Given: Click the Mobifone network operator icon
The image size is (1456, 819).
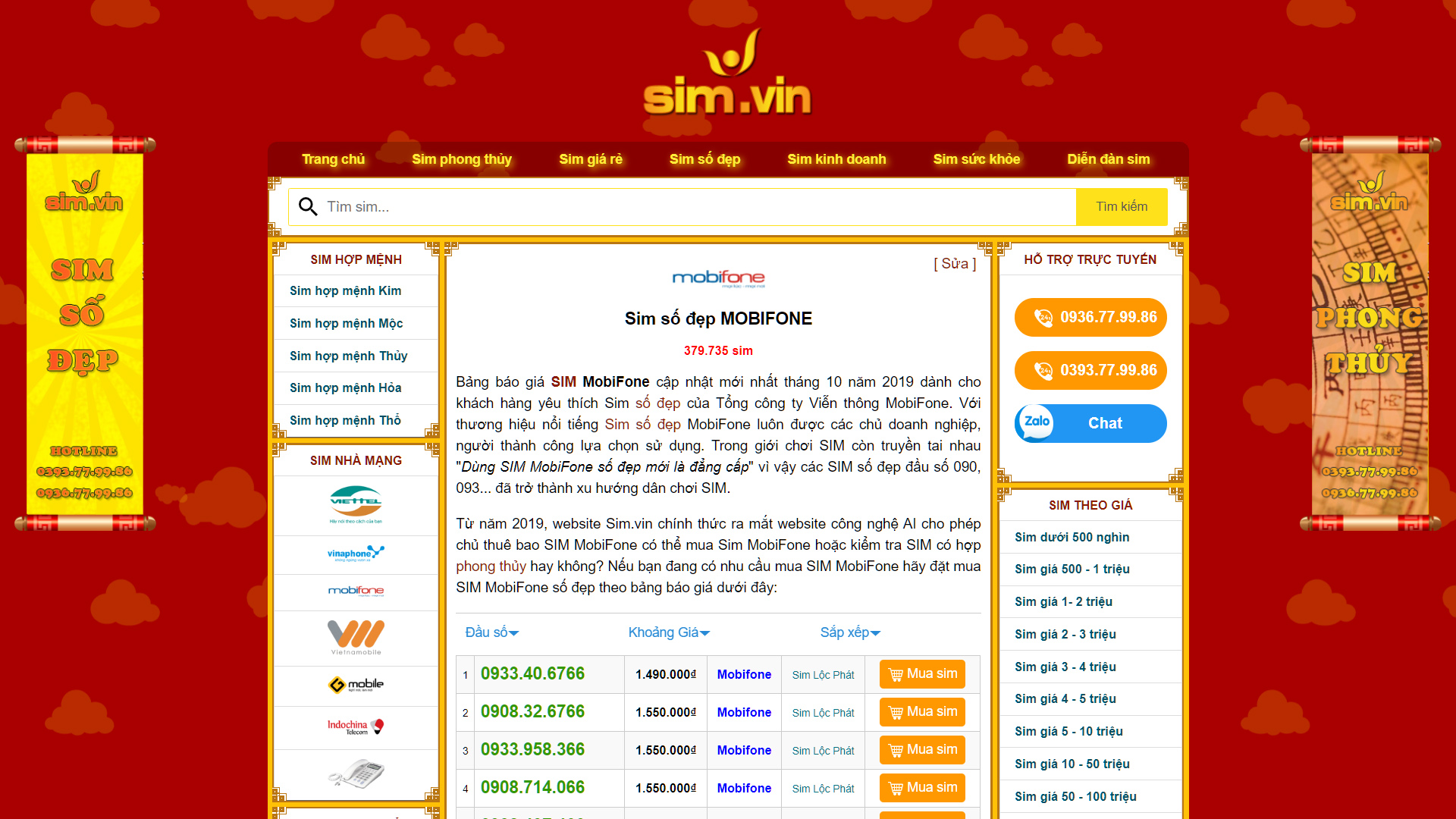Looking at the screenshot, I should point(356,592).
